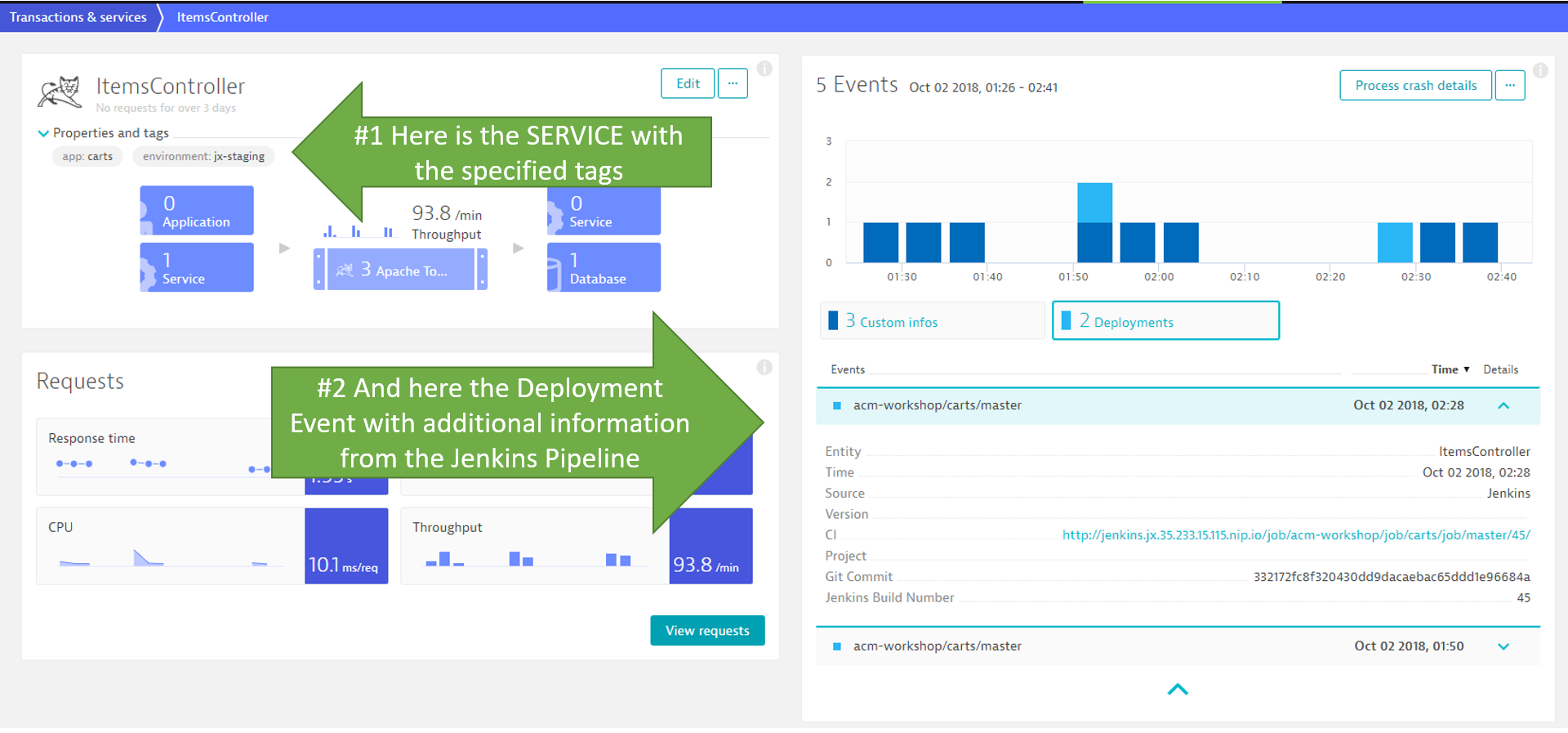This screenshot has width=1568, height=733.
Task: Click the info icon on the events panel
Action: [1540, 70]
